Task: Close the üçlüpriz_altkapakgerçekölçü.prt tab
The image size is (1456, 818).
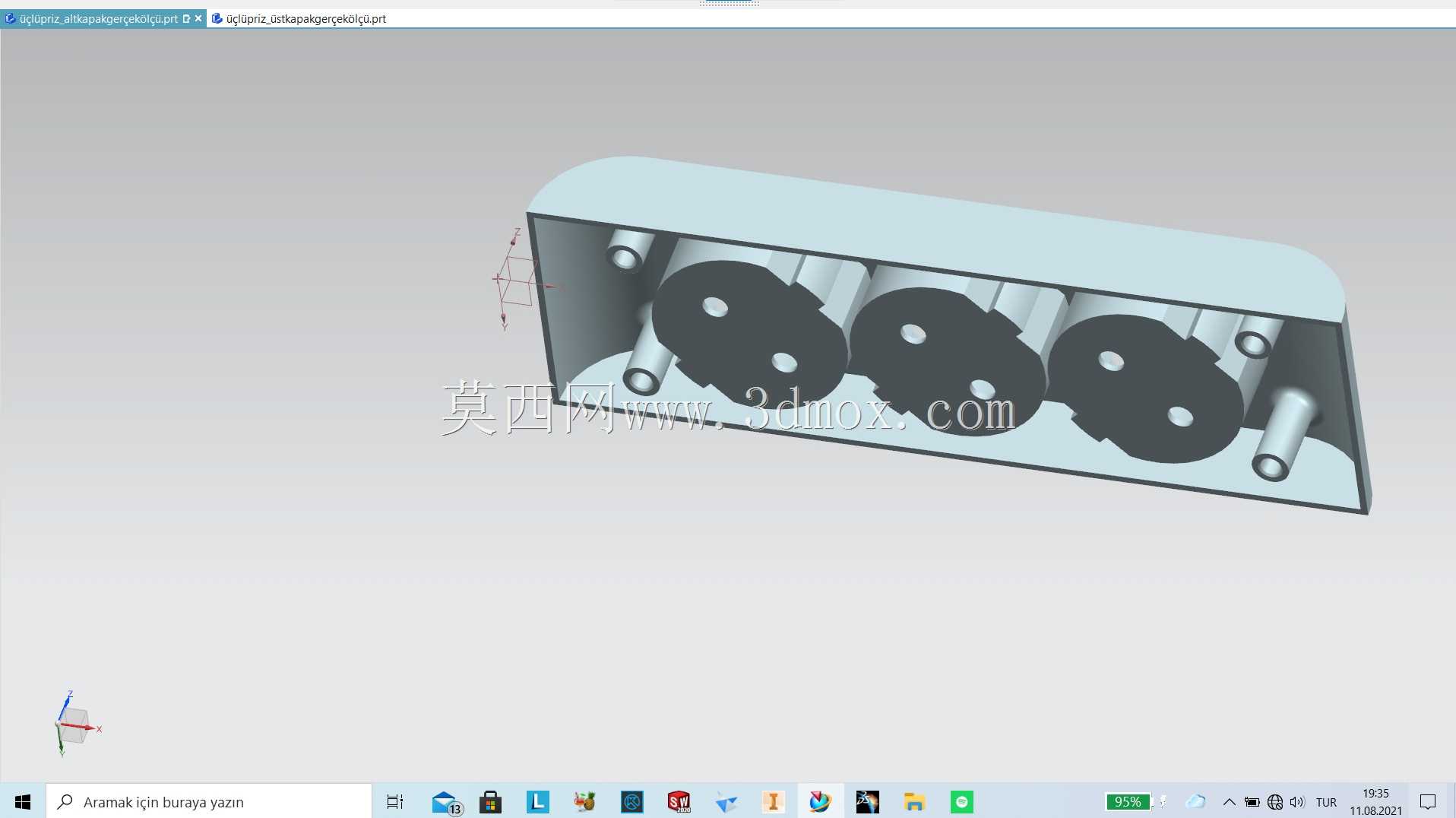Action: [198, 18]
